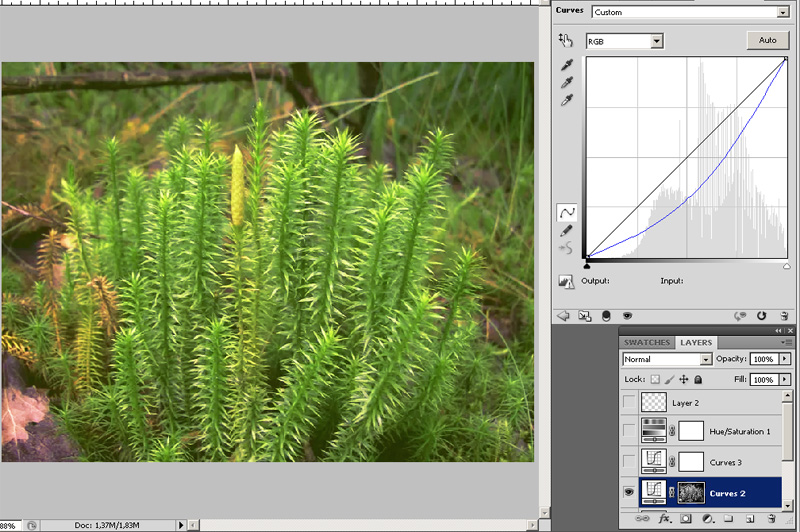
Task: Click the reset adjustment icon in Curves
Action: 762,316
